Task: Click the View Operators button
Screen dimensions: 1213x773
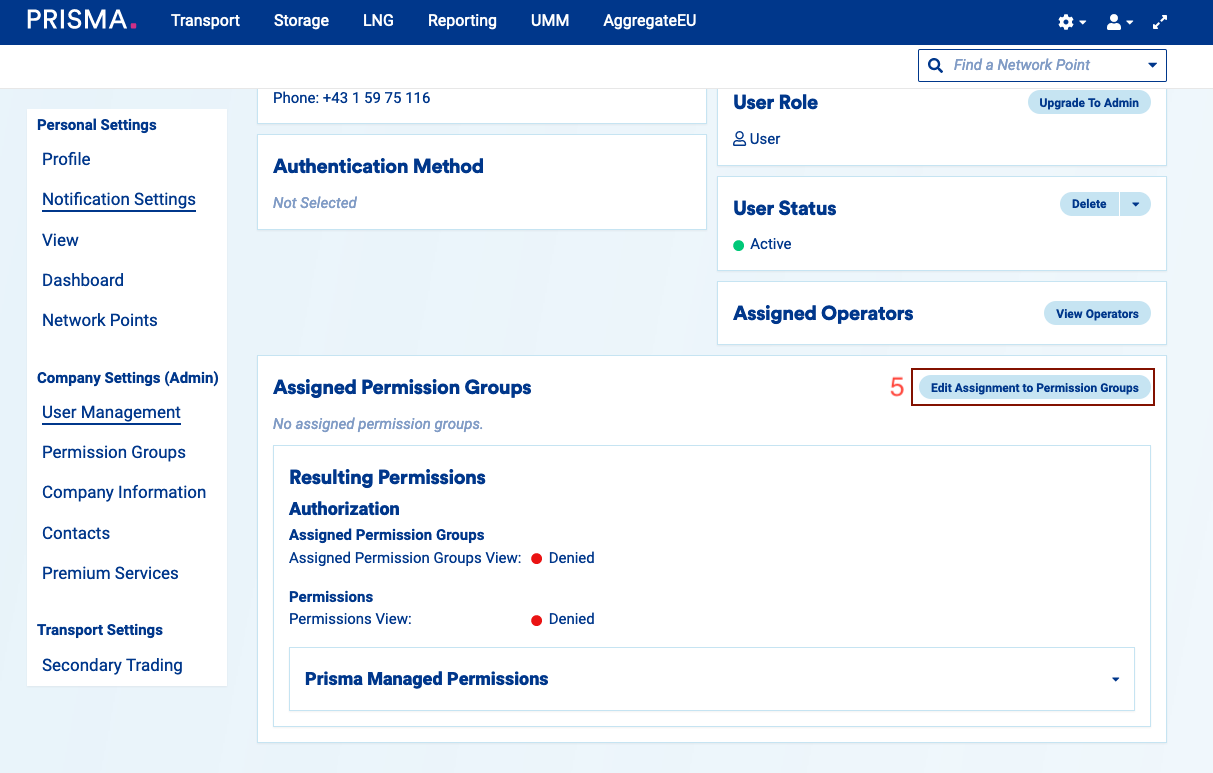Action: [x=1096, y=314]
